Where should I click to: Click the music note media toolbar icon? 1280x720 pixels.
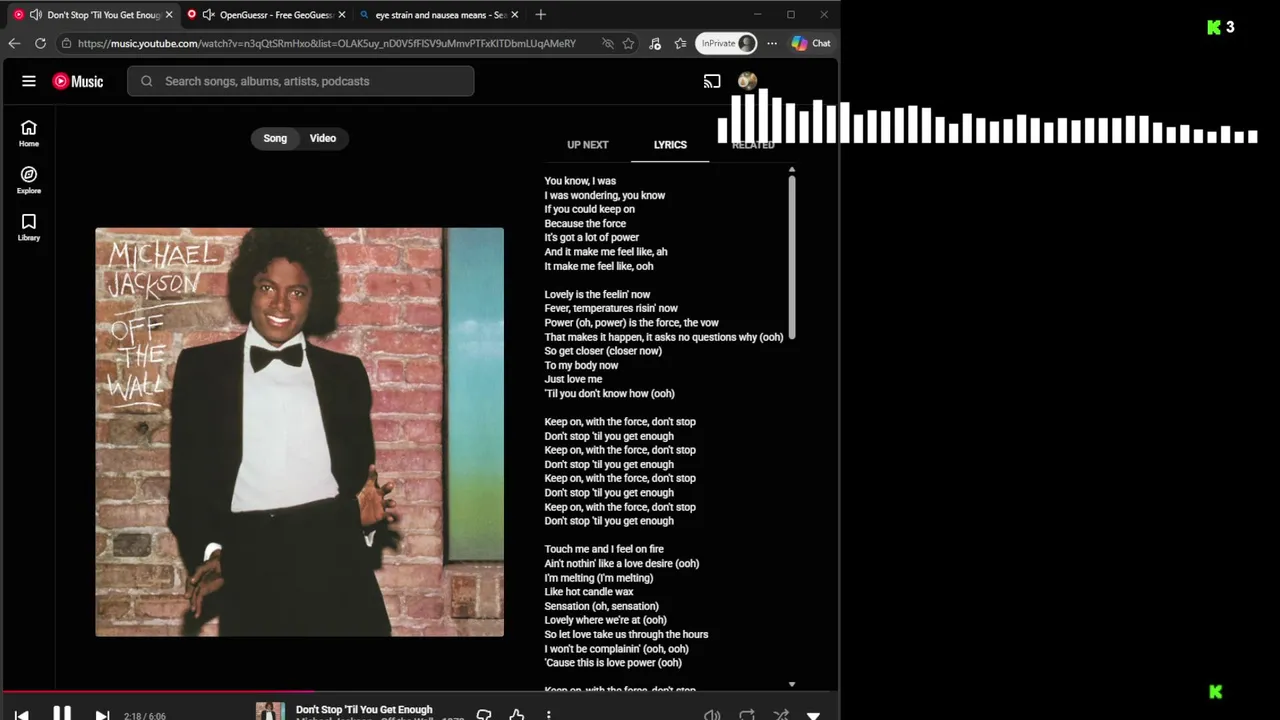click(x=655, y=43)
